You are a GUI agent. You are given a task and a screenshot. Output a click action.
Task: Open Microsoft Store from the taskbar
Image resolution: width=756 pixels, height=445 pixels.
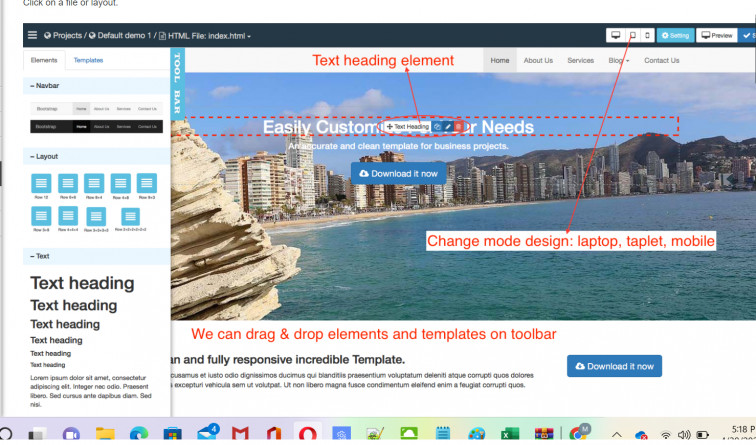tap(172, 434)
